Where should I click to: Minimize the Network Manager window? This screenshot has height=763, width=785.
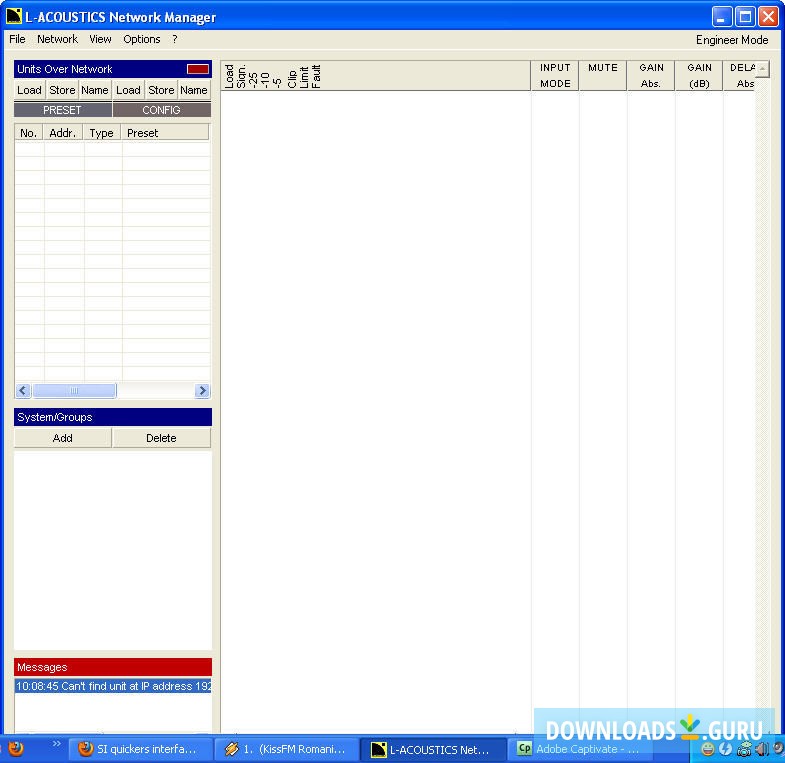coord(721,17)
